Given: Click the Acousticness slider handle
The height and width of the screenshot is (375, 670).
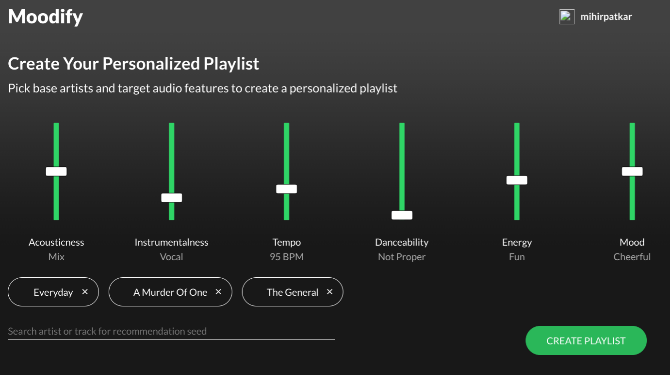Looking at the screenshot, I should click(x=56, y=171).
